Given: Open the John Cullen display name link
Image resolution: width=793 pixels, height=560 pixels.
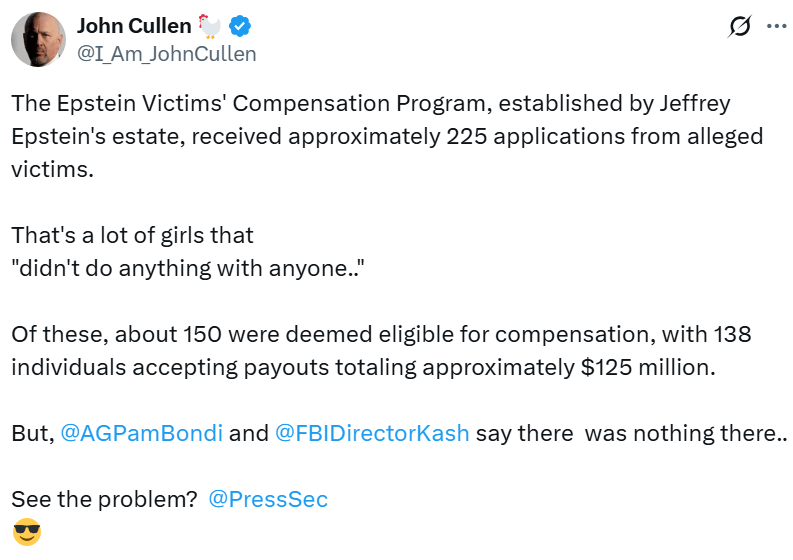Looking at the screenshot, I should click(x=132, y=25).
